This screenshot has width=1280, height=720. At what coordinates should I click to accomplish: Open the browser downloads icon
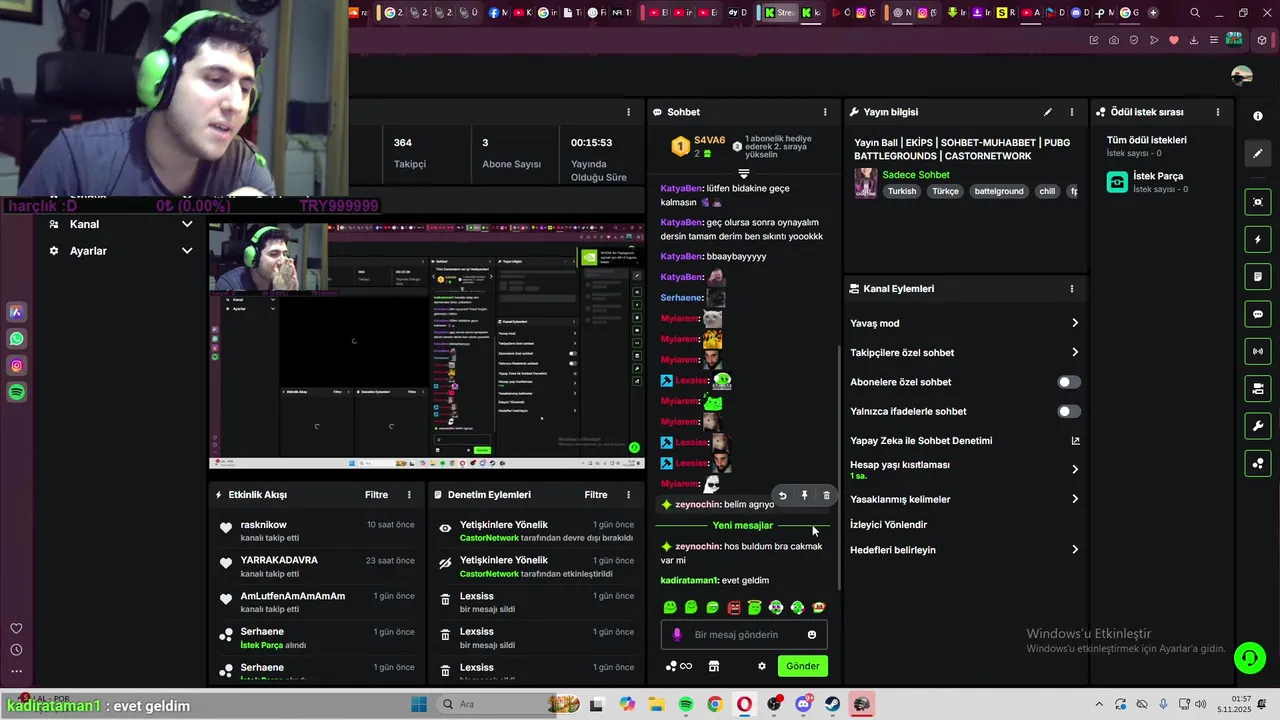pyautogui.click(x=1194, y=40)
